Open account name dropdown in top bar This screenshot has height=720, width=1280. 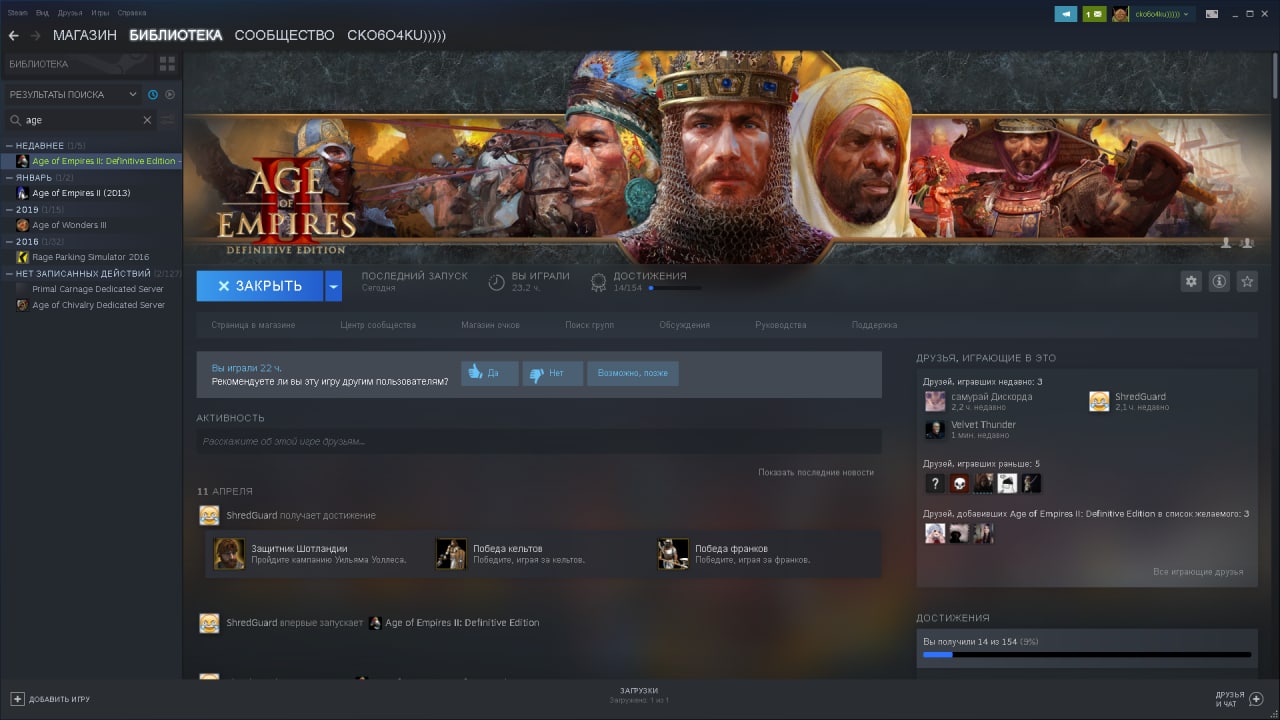click(x=1162, y=14)
